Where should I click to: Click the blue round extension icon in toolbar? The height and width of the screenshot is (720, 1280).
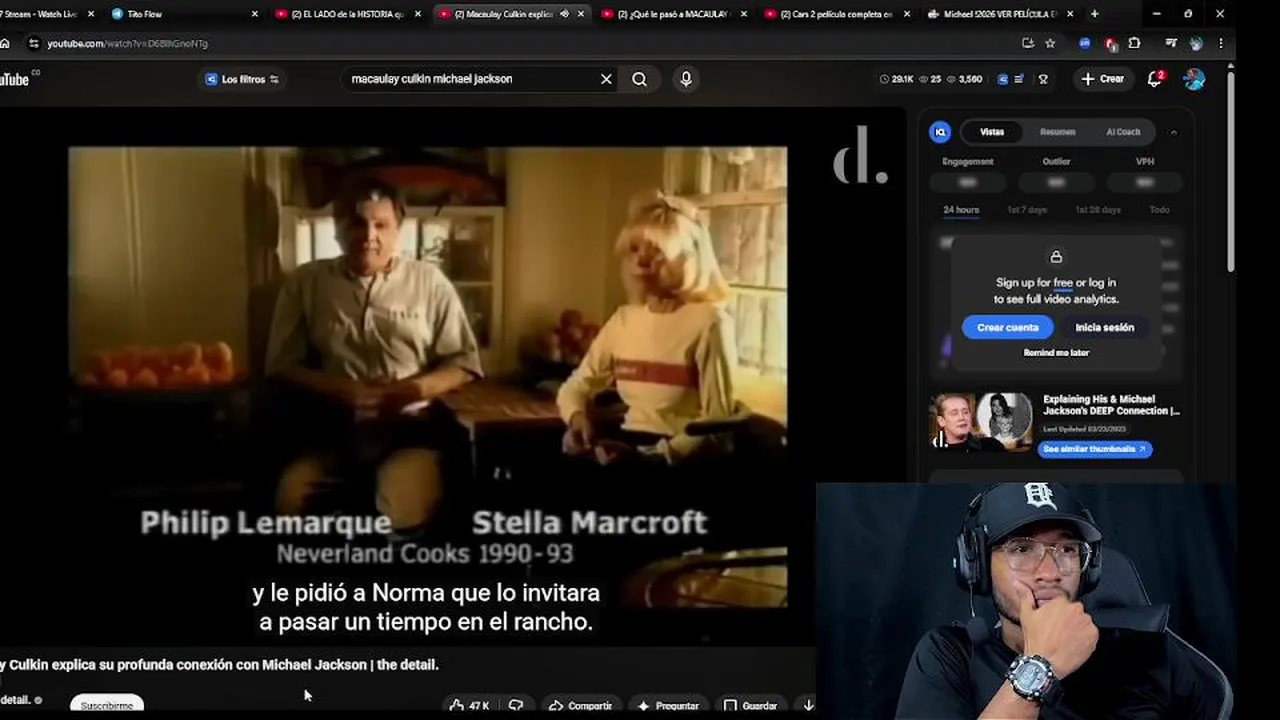pos(1085,43)
